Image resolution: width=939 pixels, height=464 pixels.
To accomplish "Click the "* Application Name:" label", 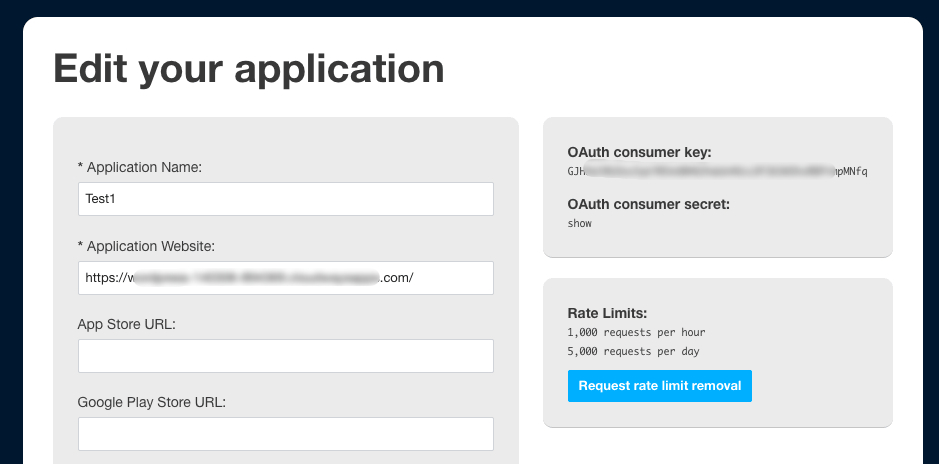I will point(140,168).
